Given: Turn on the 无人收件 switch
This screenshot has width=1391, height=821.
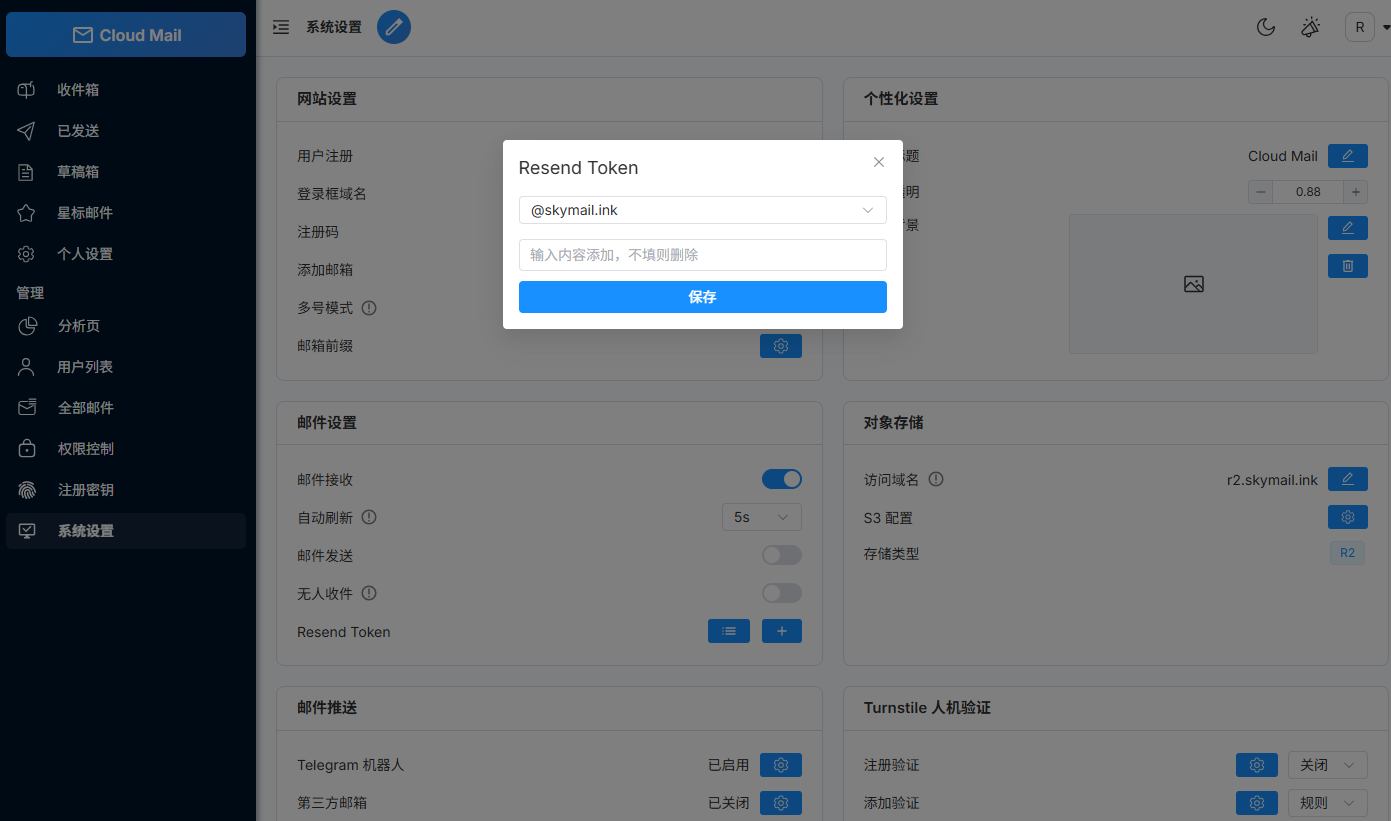Looking at the screenshot, I should (x=781, y=593).
